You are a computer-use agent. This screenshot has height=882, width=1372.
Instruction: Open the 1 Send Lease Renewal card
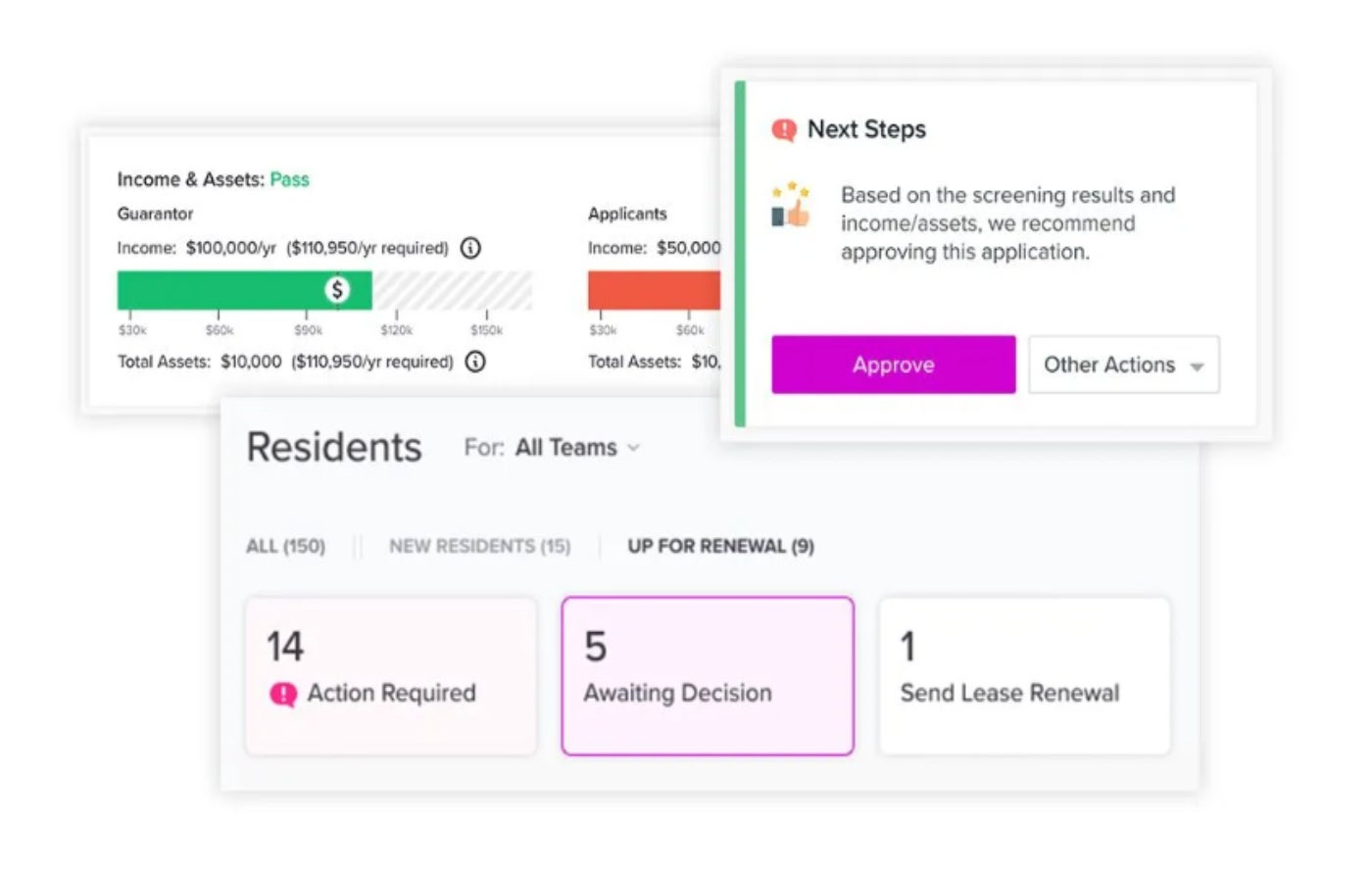(x=1024, y=676)
